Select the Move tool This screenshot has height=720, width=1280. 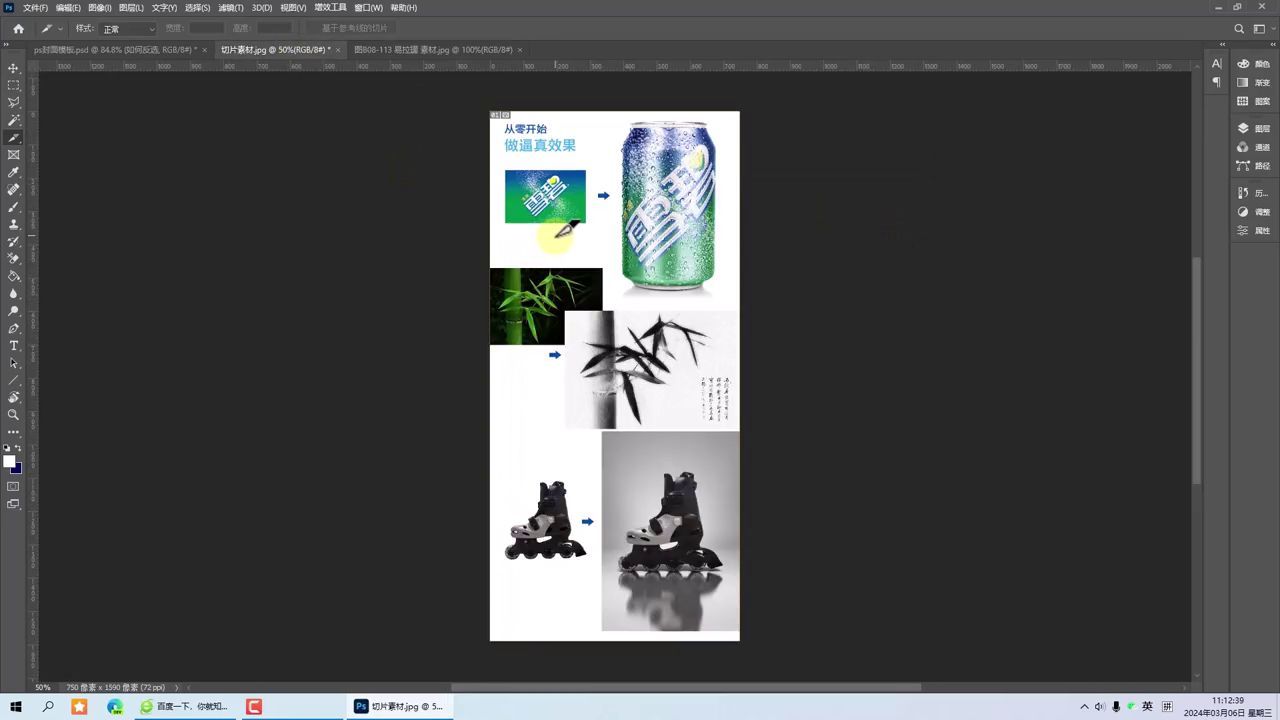point(14,68)
